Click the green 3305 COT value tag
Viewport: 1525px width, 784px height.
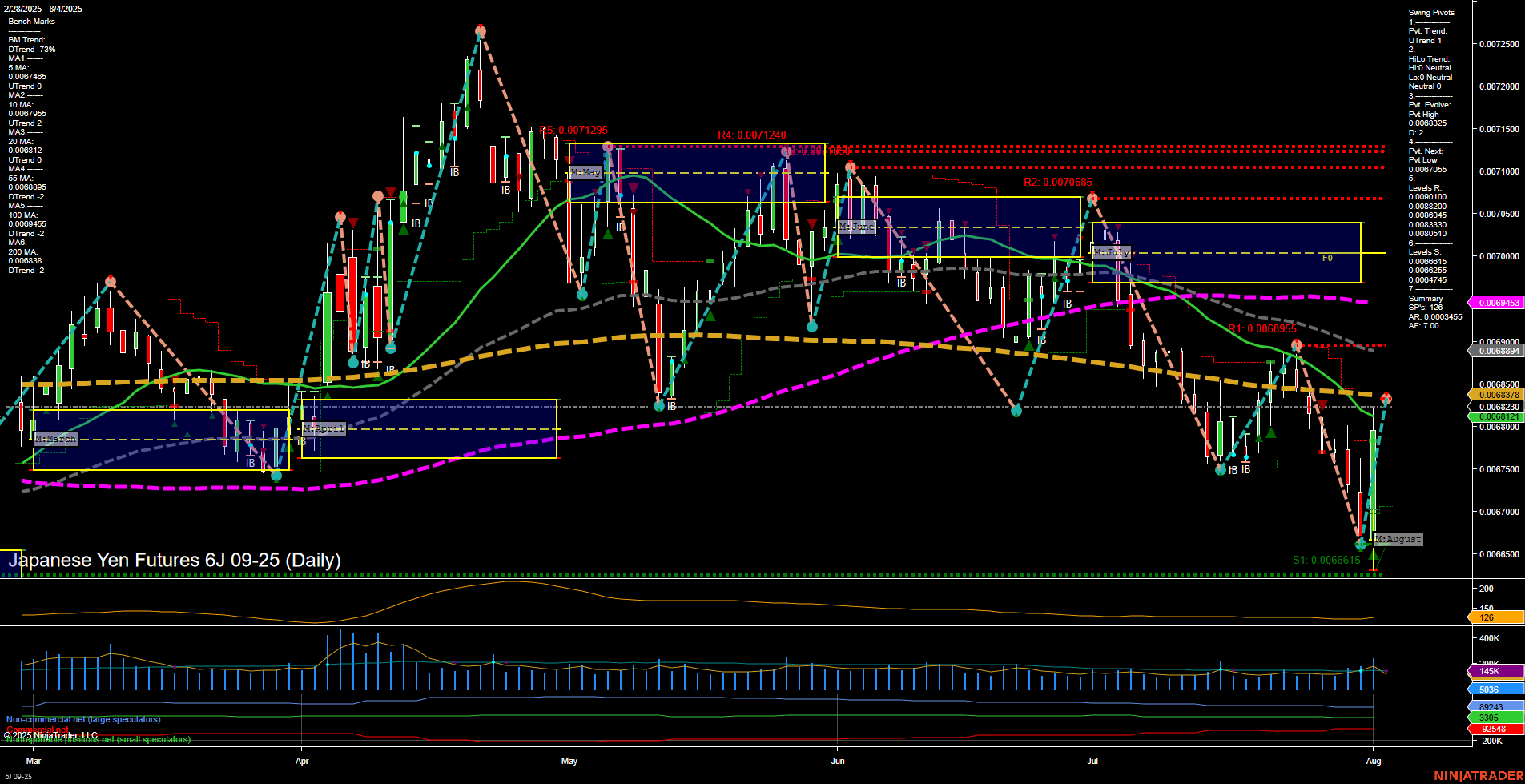(x=1496, y=718)
